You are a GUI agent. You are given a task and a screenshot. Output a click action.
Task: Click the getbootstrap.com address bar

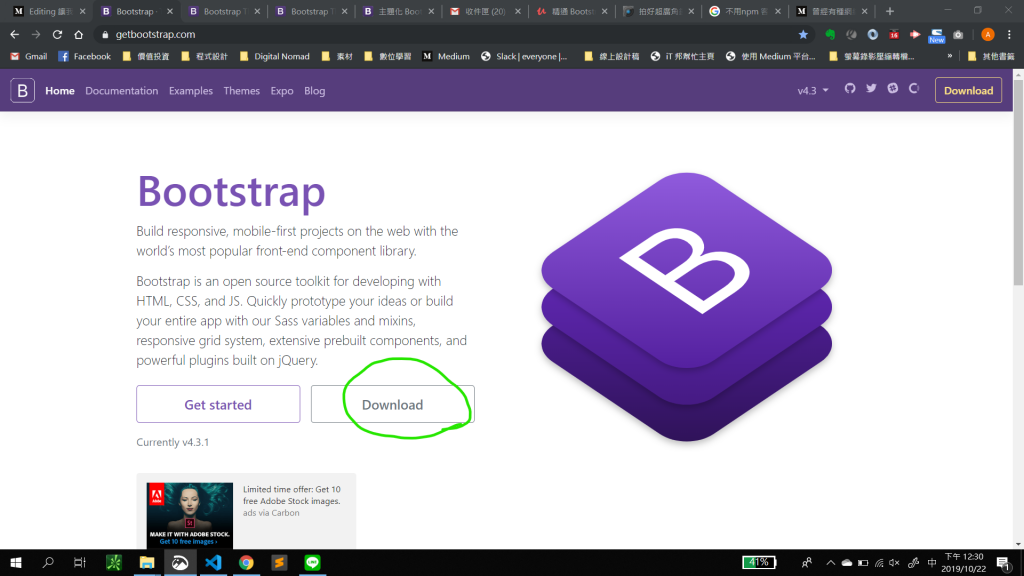tap(444, 35)
